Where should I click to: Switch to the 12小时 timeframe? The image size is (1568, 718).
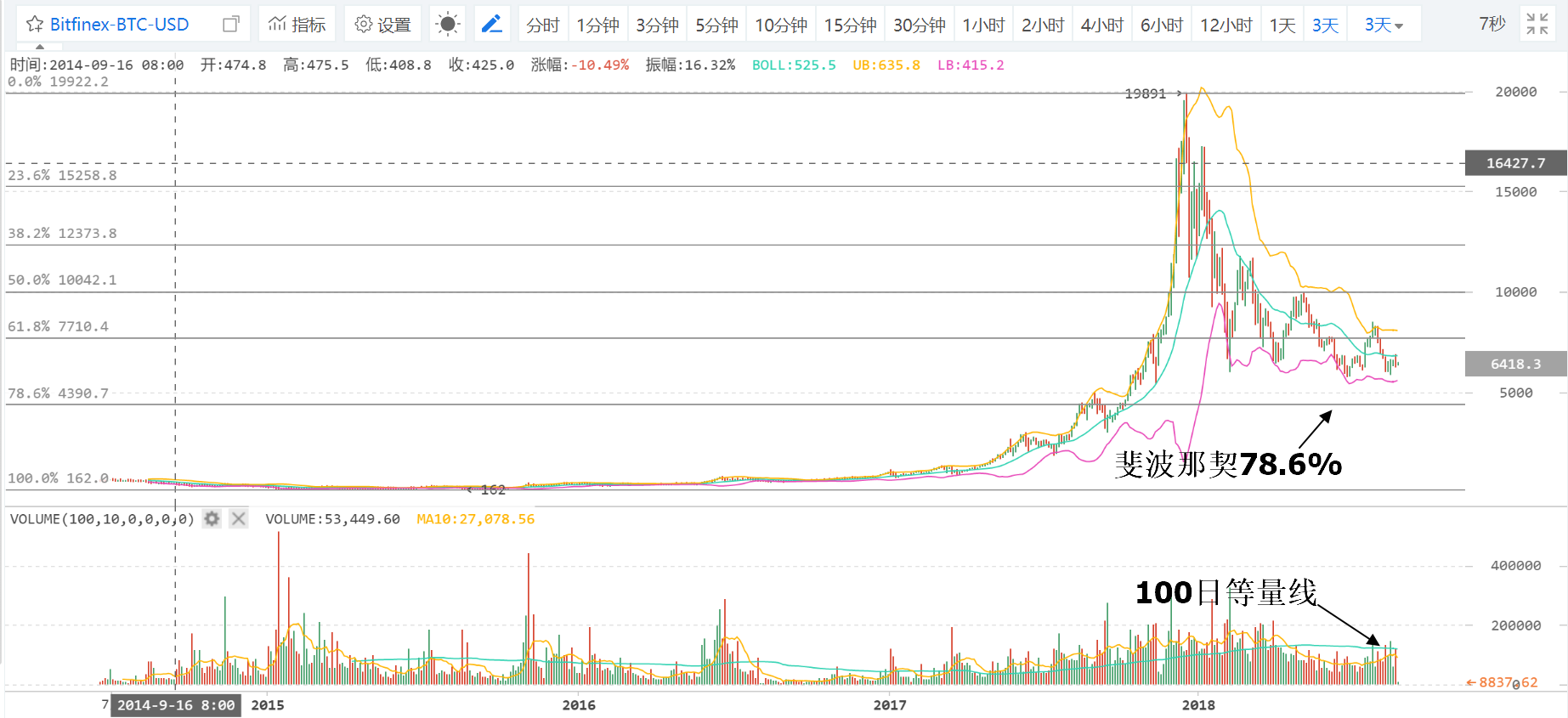point(1226,25)
